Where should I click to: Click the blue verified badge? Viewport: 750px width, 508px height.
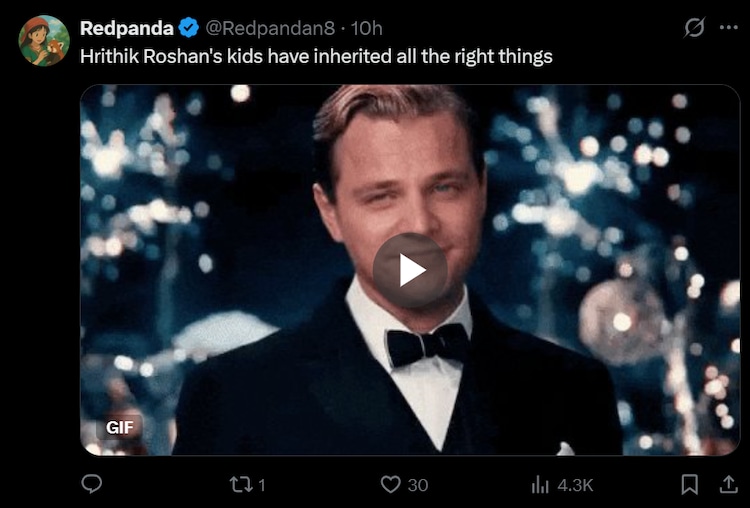coord(189,28)
